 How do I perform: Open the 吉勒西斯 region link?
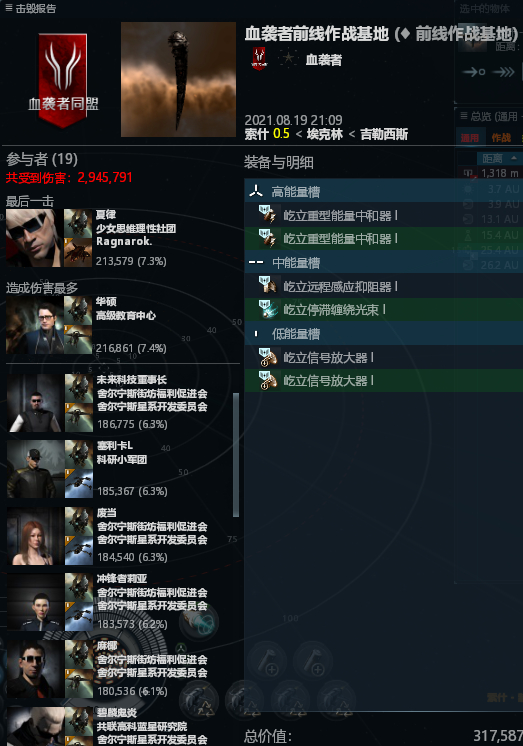pos(384,135)
